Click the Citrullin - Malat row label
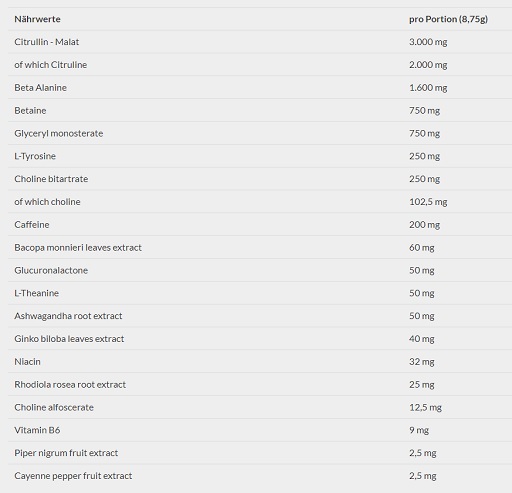This screenshot has height=493, width=512. (x=47, y=42)
